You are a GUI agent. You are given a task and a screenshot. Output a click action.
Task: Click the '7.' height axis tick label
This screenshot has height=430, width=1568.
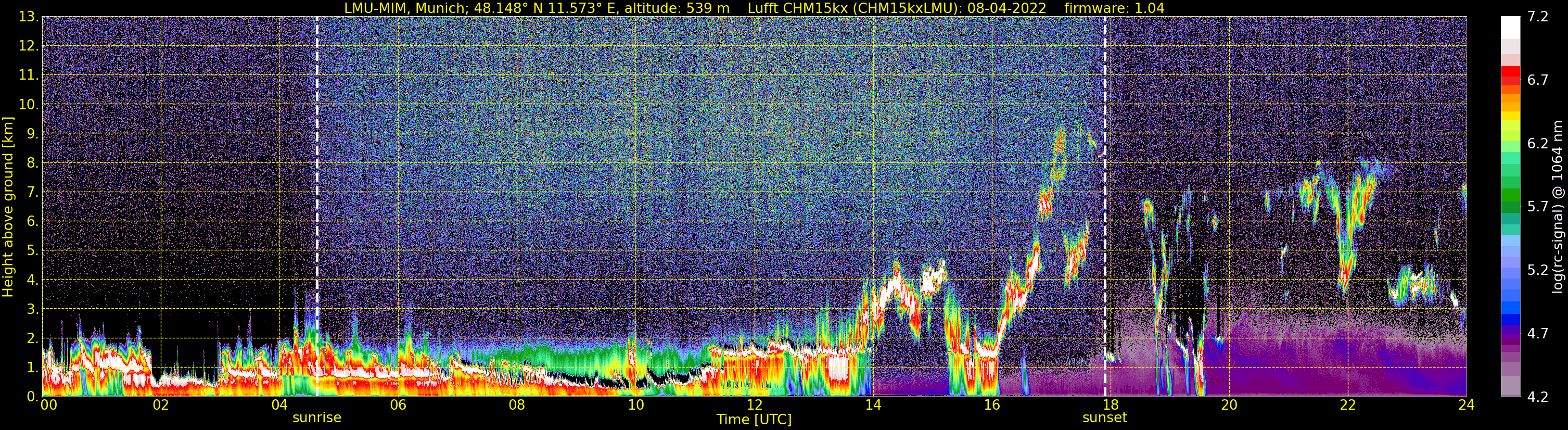[33, 193]
